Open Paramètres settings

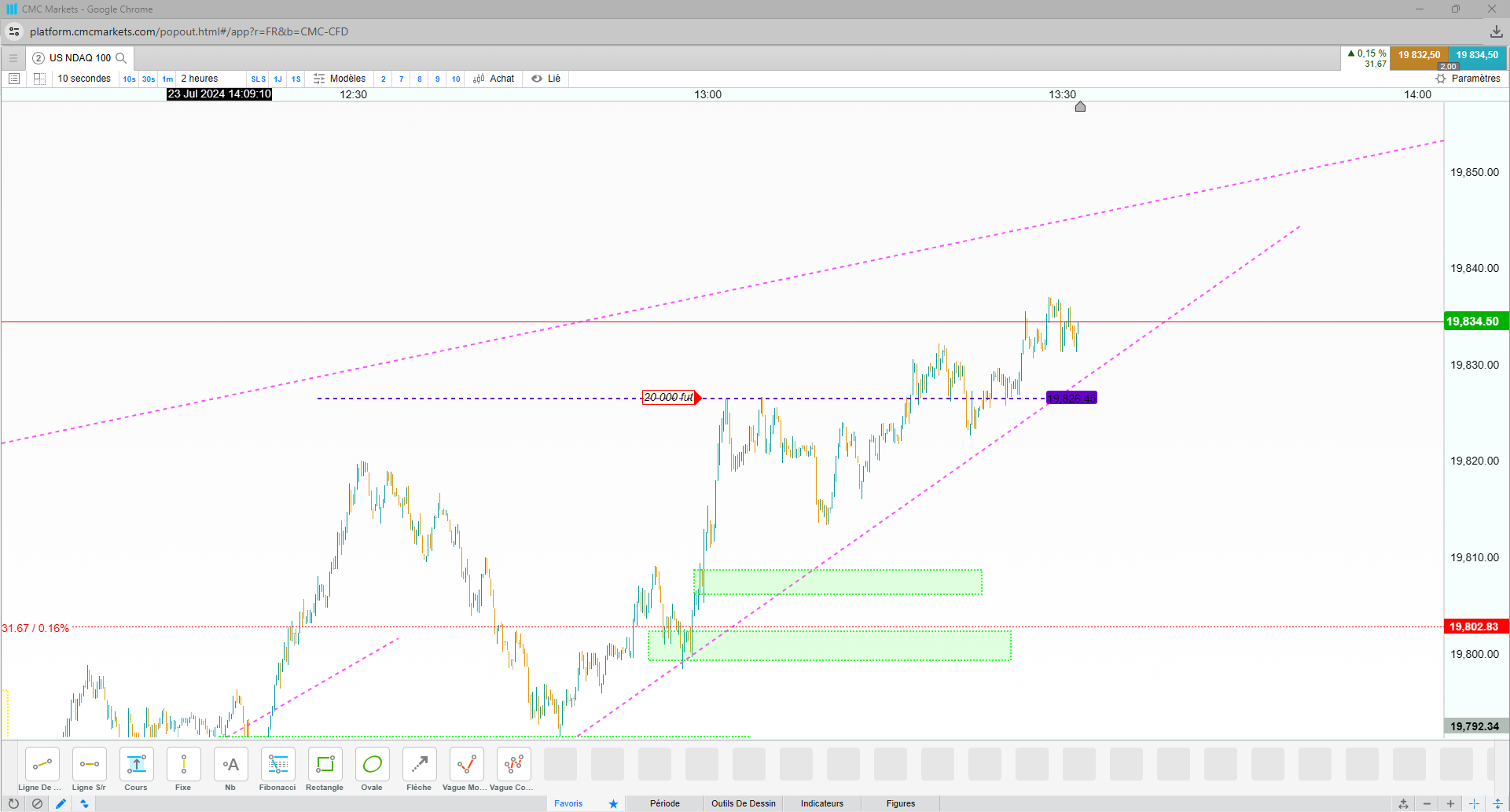[1468, 79]
